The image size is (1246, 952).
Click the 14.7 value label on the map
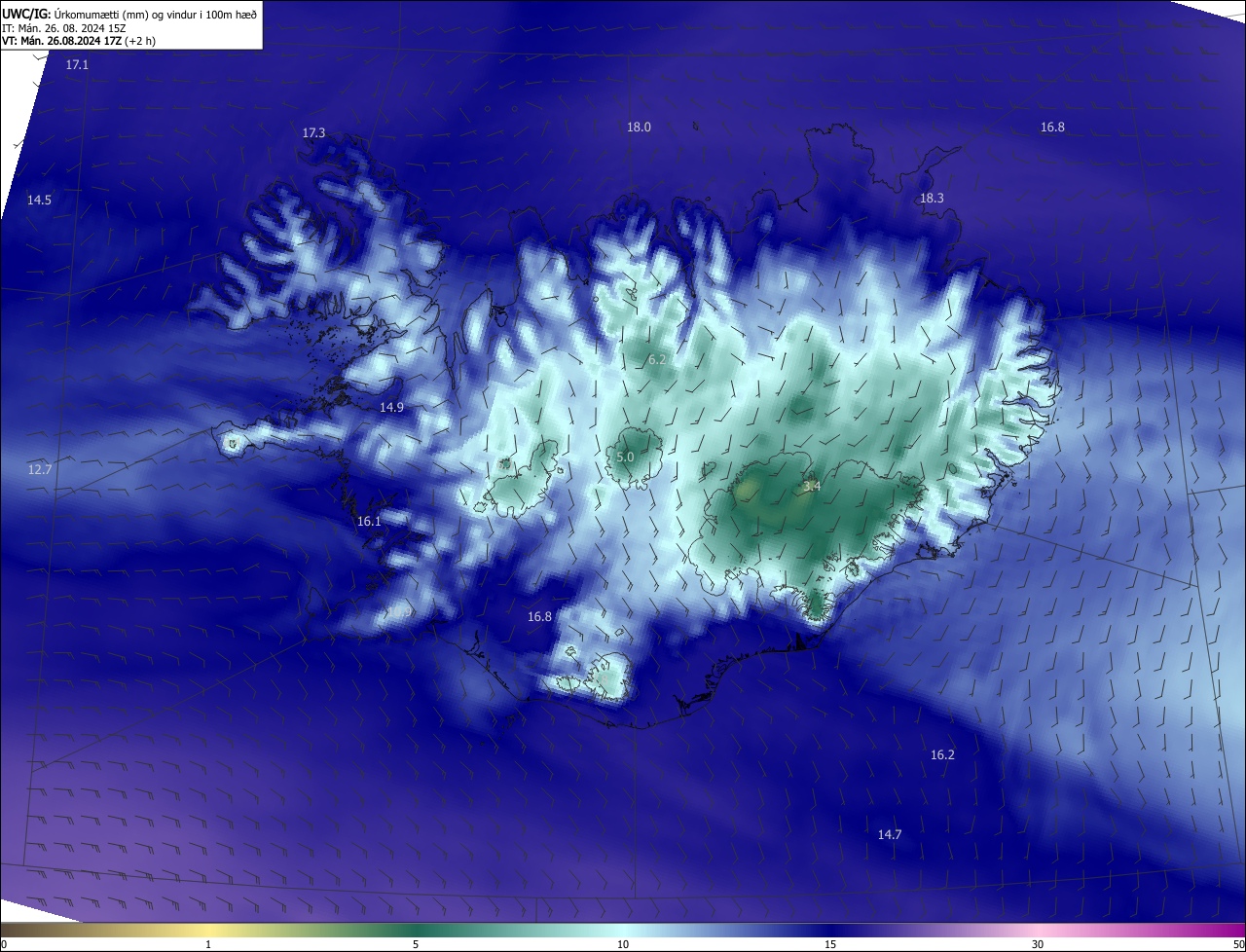coord(890,835)
